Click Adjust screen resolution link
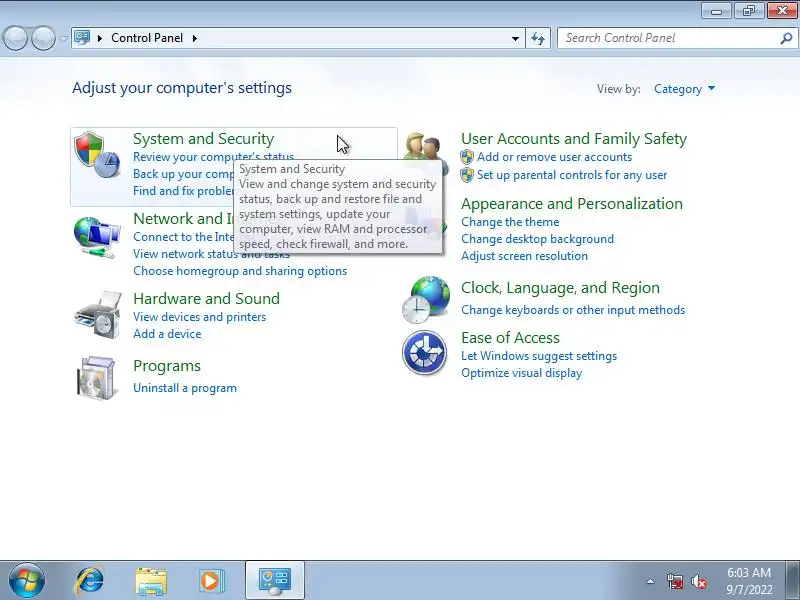Viewport: 800px width, 600px height. tap(524, 256)
